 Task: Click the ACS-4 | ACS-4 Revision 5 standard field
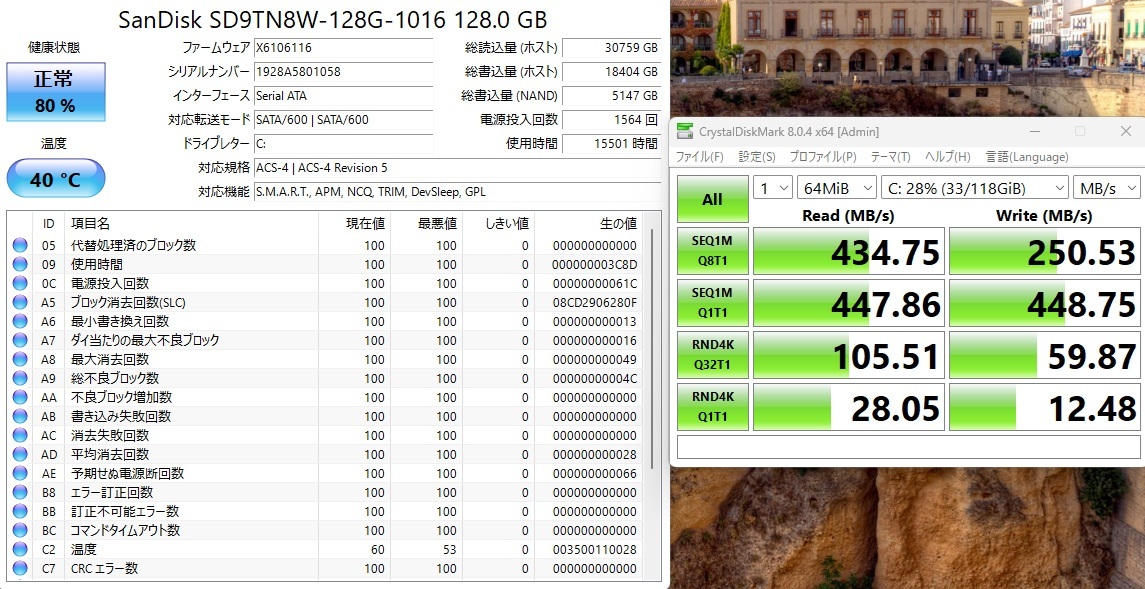(457, 168)
